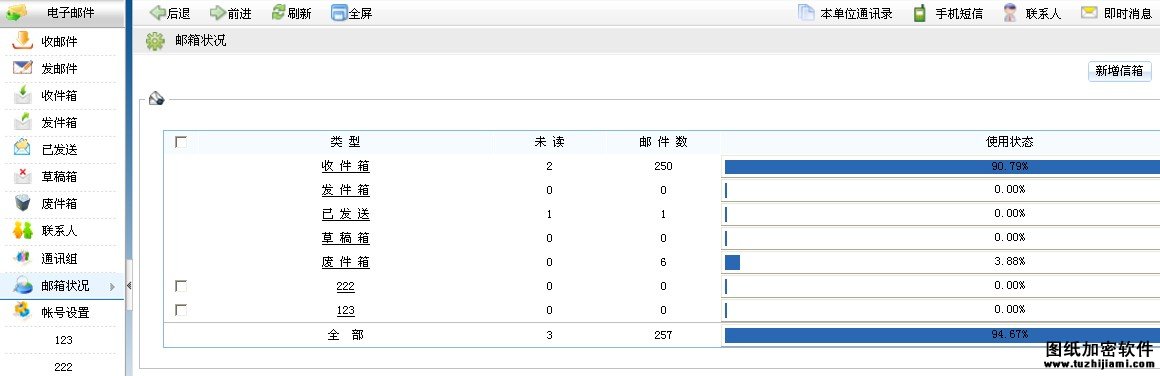Select 帐号设置 in the sidebar menu
Screen dimensions: 1160x376
pyautogui.click(x=65, y=312)
